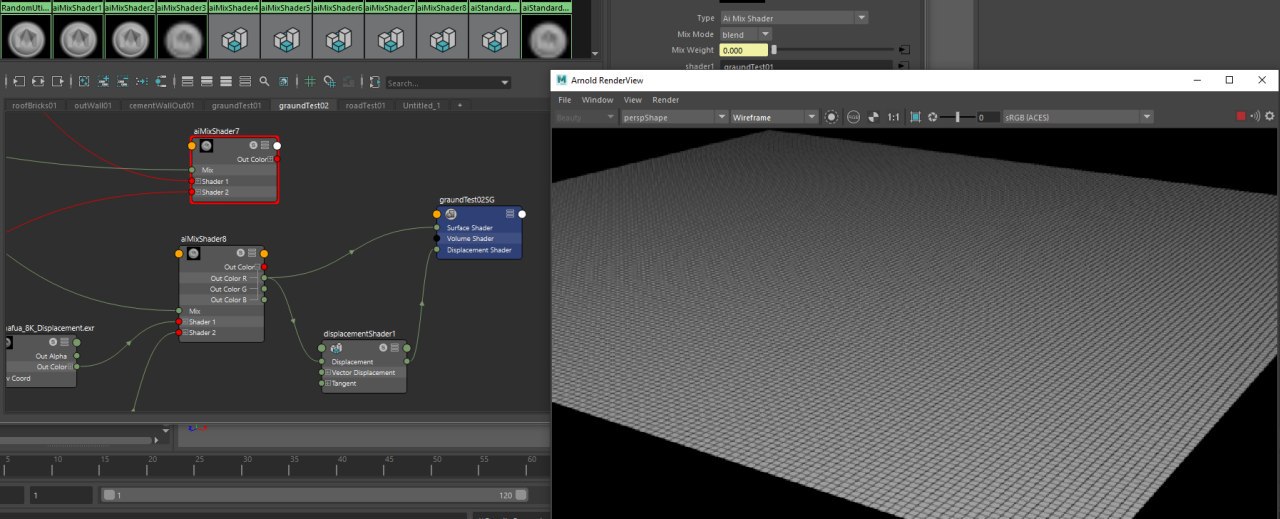Set nodes to connected view mode
1280x519 pixels.
(x=206, y=82)
